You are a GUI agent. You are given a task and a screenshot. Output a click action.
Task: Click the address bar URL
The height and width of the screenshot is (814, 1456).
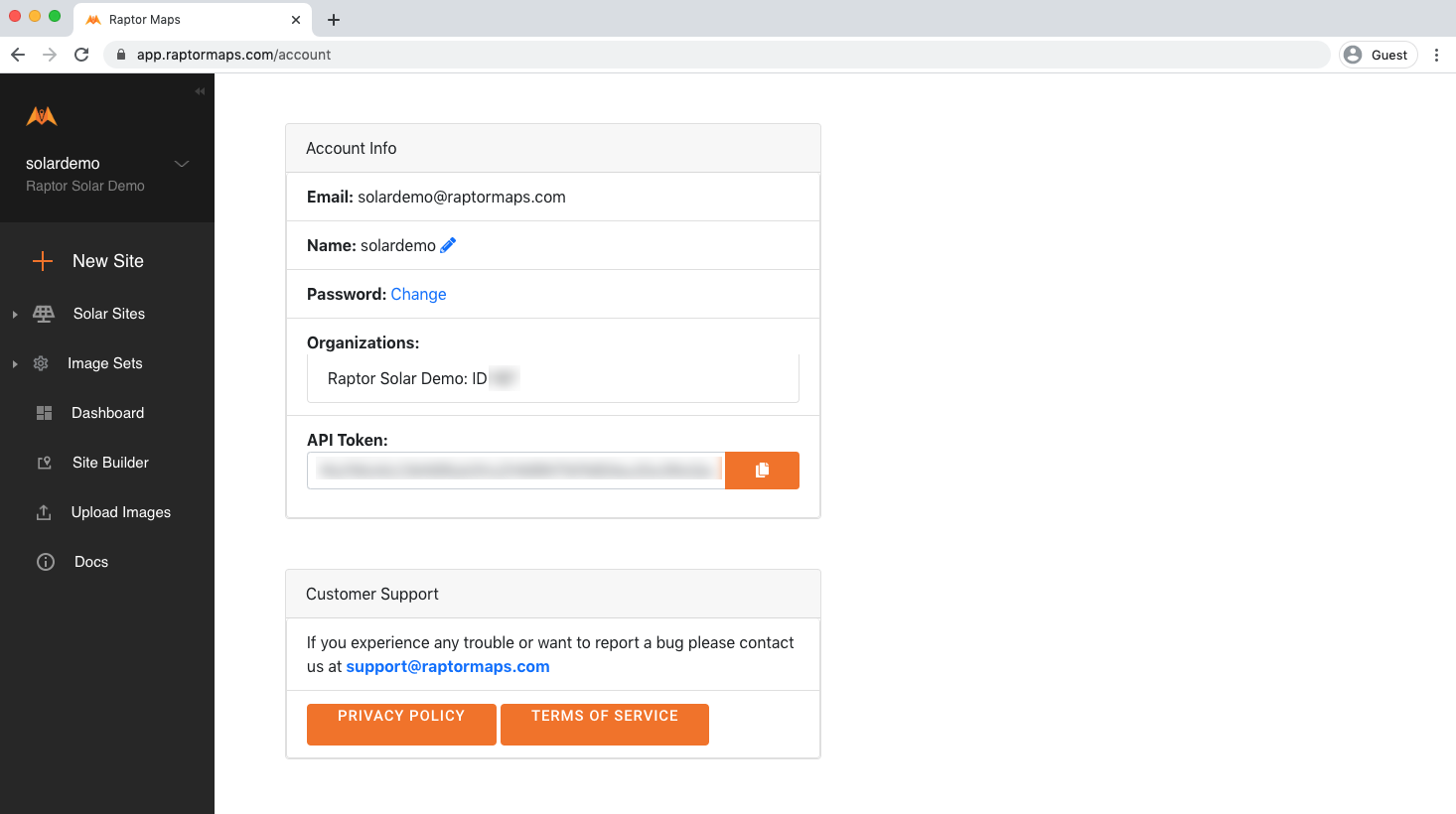tap(234, 55)
